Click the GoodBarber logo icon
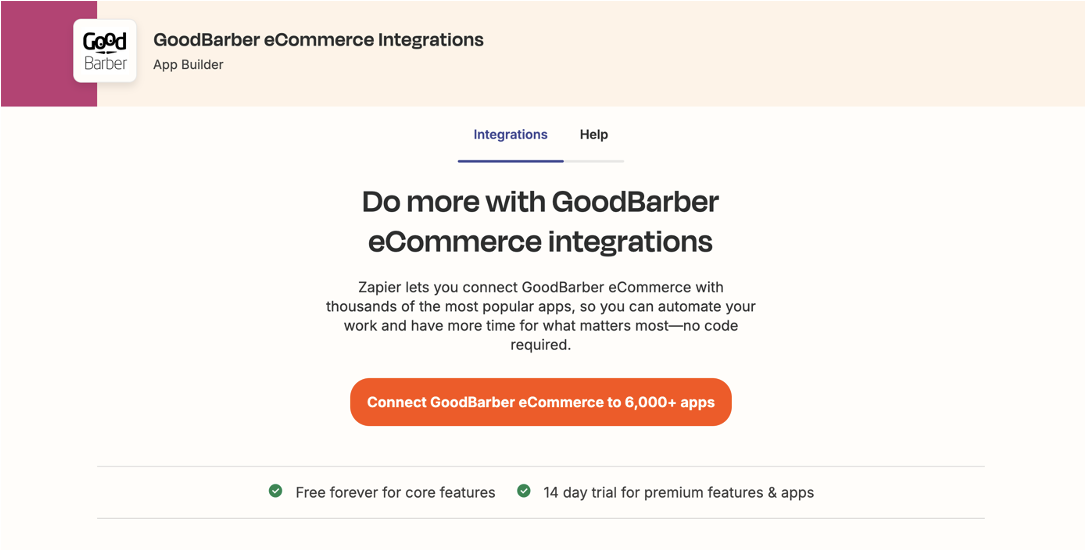Viewport: 1088px width, 550px height. [x=105, y=52]
